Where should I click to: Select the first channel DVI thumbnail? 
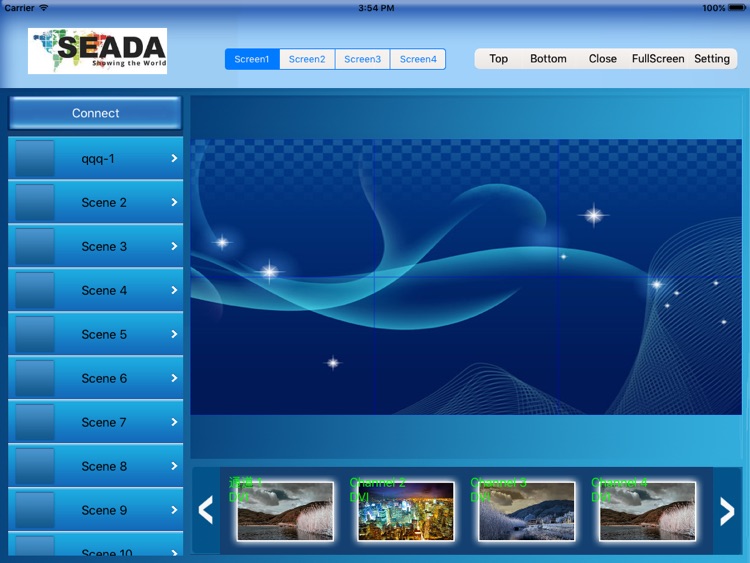click(x=285, y=511)
